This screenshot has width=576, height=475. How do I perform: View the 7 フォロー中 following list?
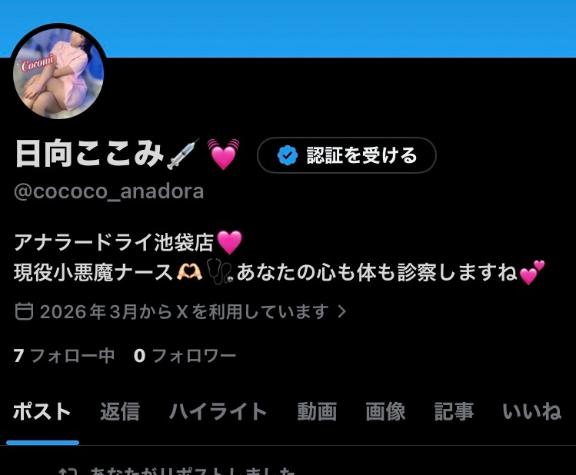(64, 356)
